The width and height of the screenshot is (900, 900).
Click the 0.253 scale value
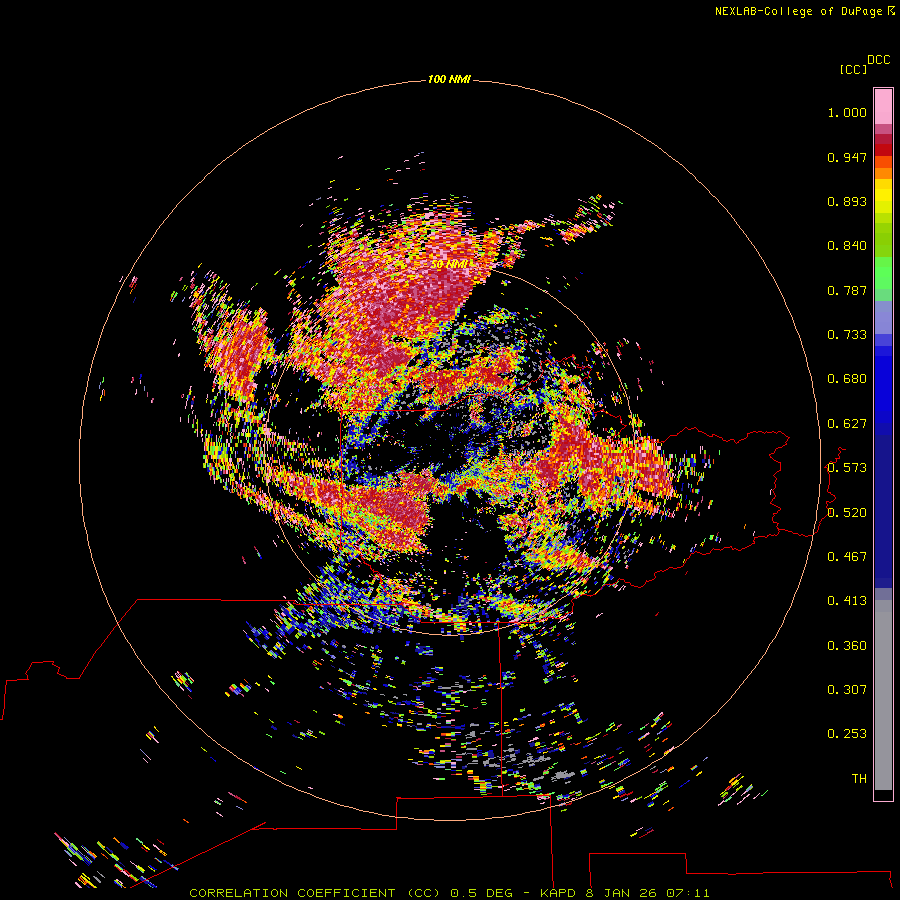pos(847,734)
